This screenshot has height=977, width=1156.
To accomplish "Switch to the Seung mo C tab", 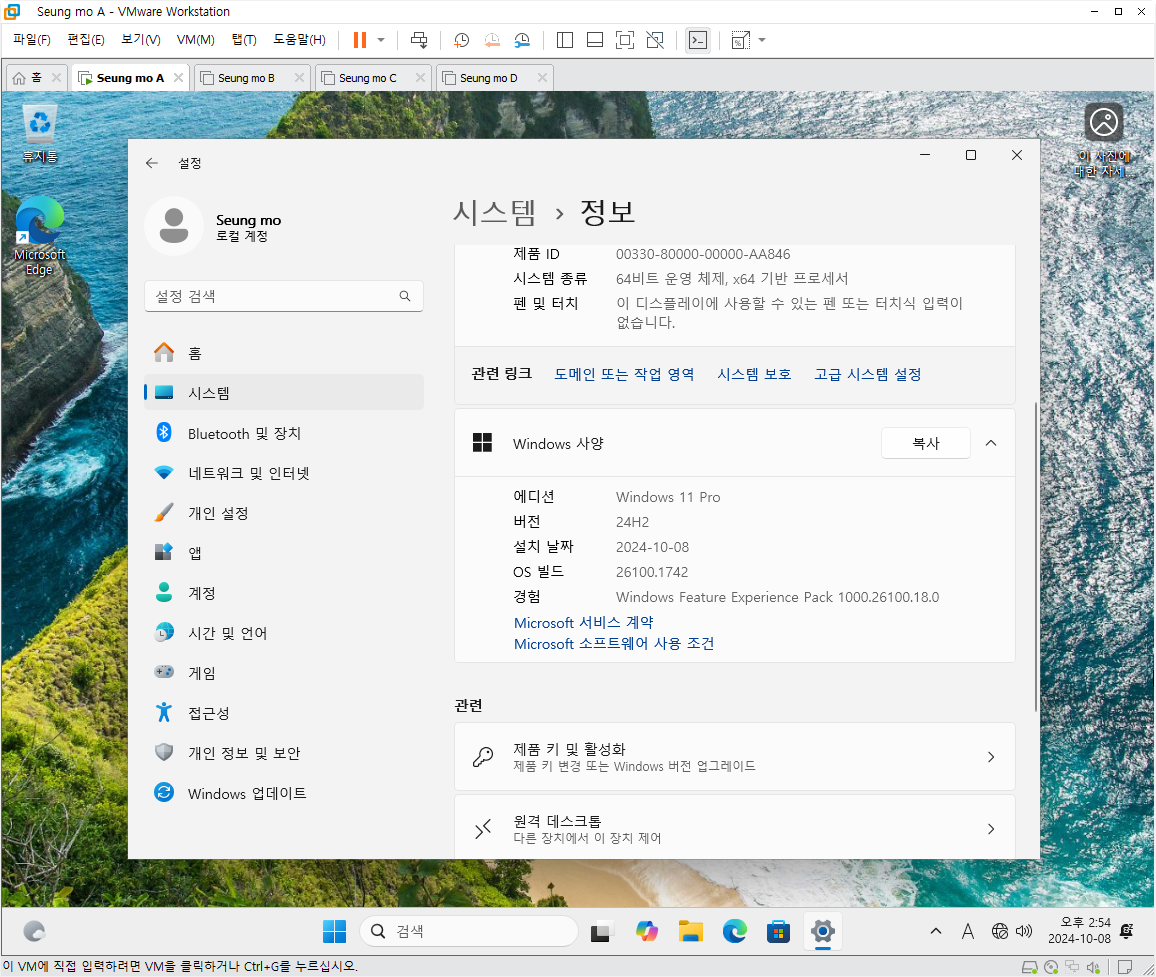I will pos(367,78).
